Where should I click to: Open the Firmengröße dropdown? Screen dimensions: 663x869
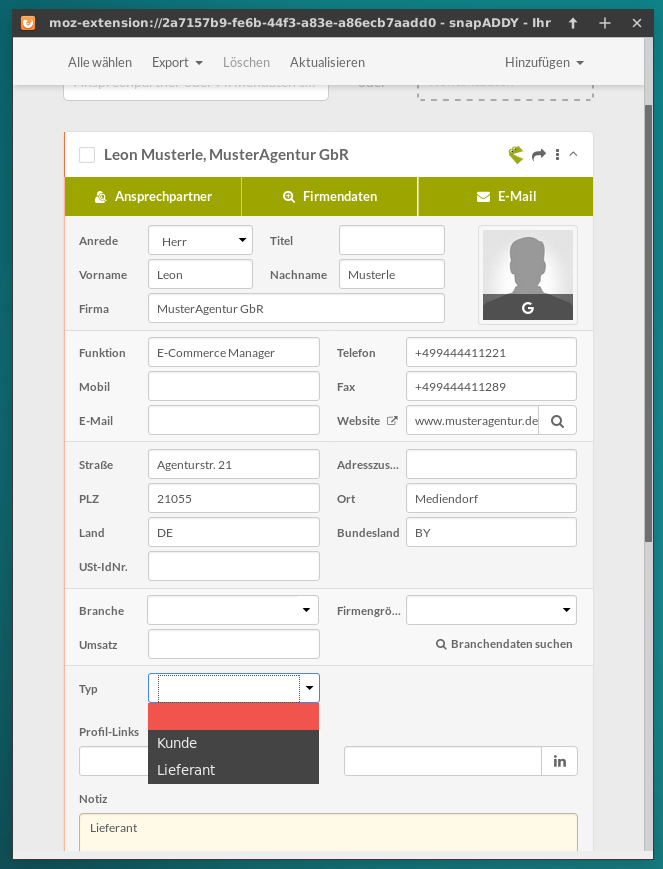[491, 610]
